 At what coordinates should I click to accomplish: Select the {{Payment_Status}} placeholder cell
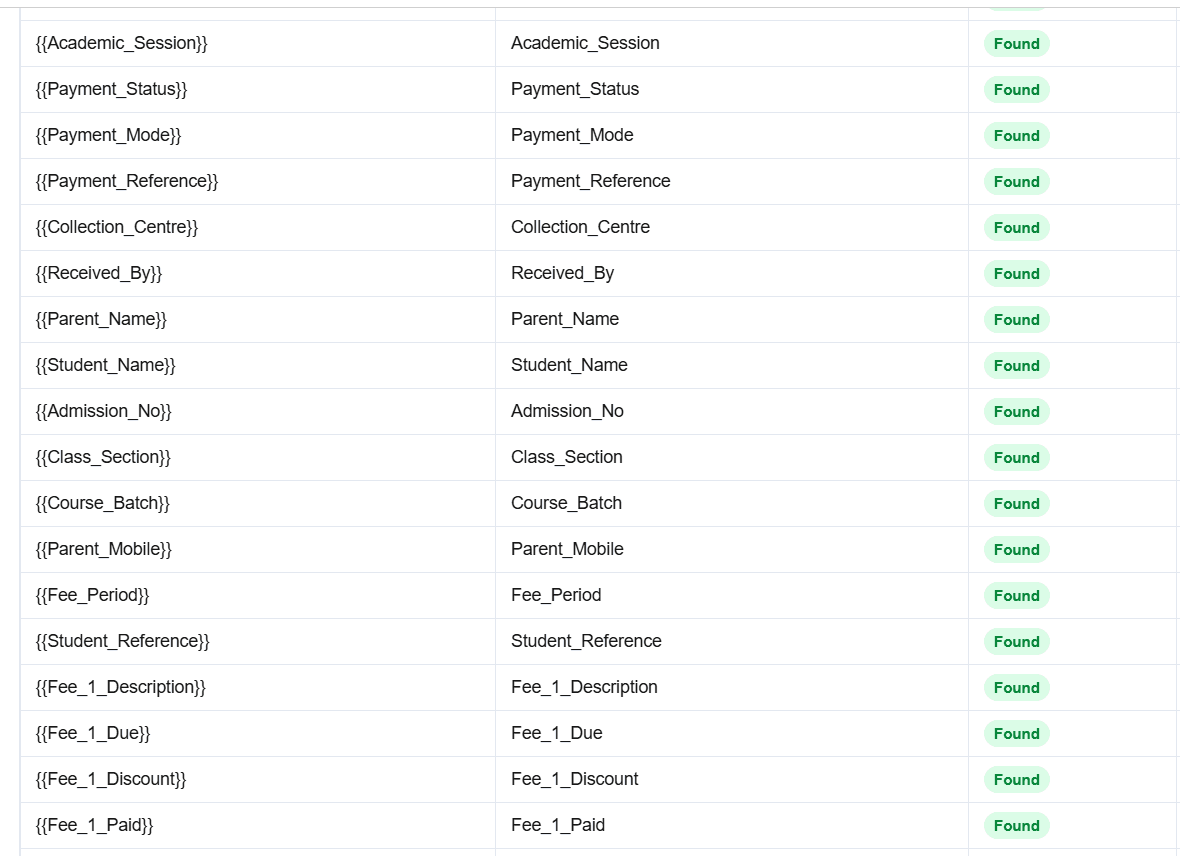coord(111,89)
